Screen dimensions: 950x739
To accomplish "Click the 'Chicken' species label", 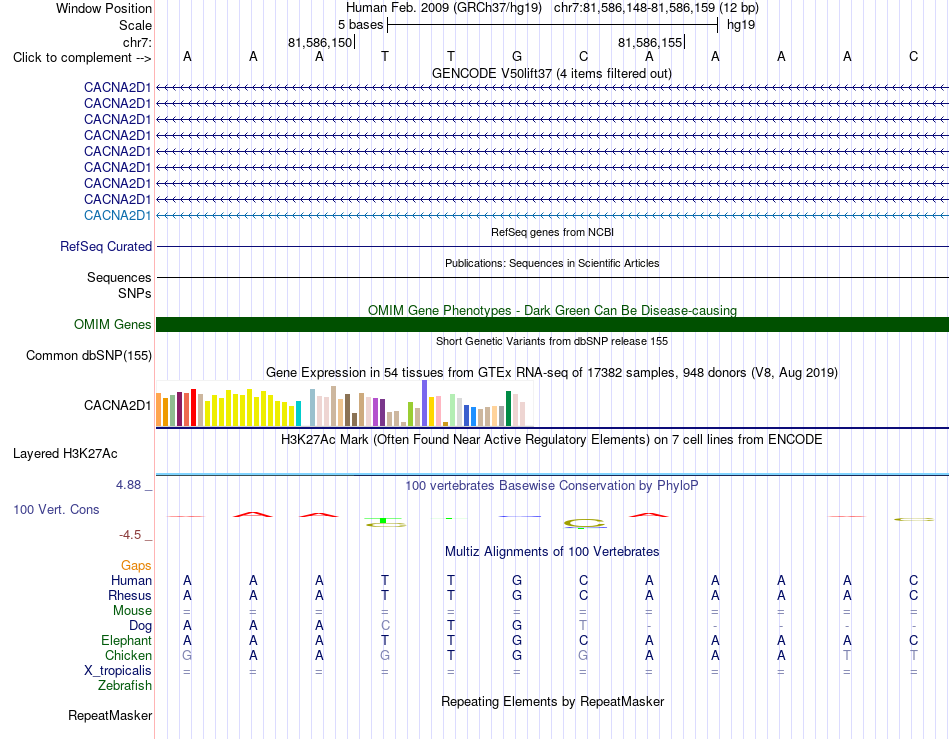I will coord(128,655).
